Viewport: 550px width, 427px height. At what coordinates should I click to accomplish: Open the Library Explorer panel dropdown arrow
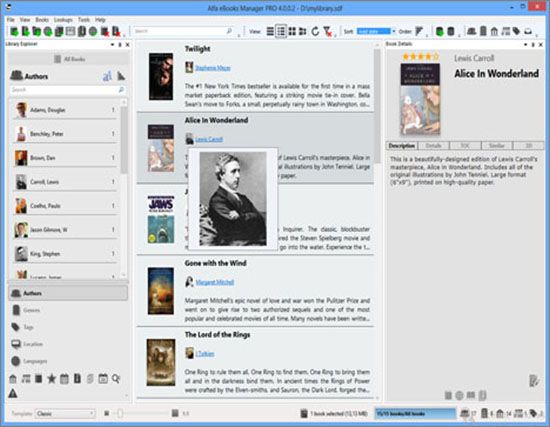pos(112,45)
